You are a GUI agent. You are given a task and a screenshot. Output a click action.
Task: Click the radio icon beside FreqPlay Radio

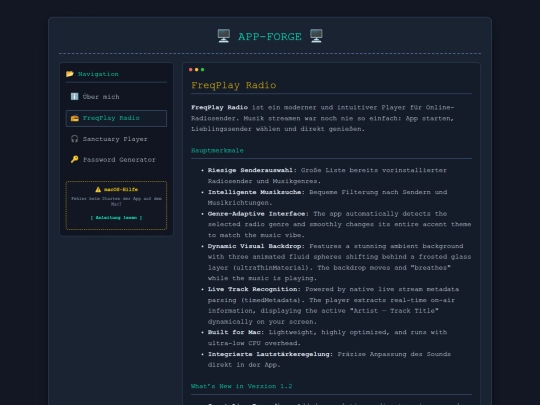(x=74, y=118)
